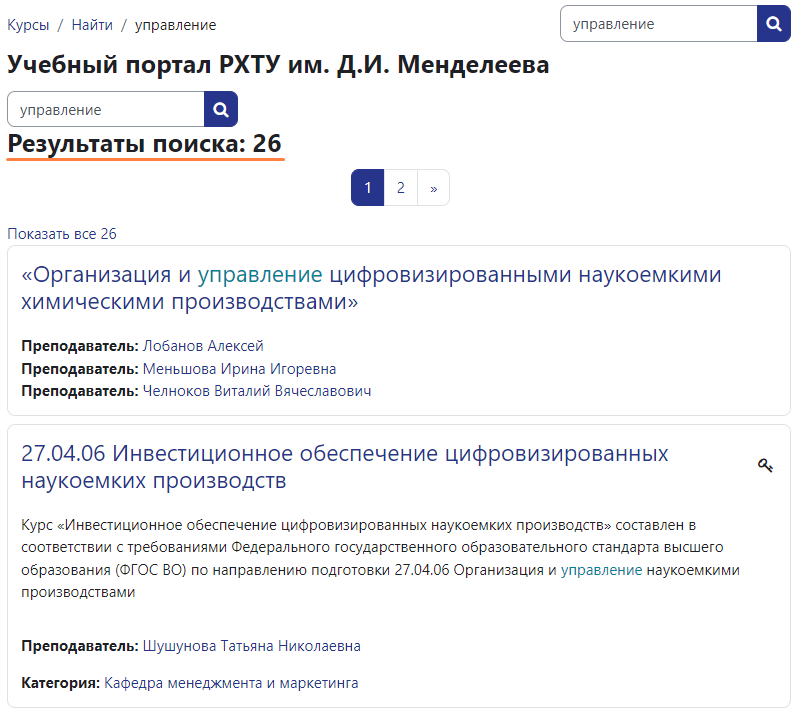Go to Найти breadcrumb link

pos(92,25)
